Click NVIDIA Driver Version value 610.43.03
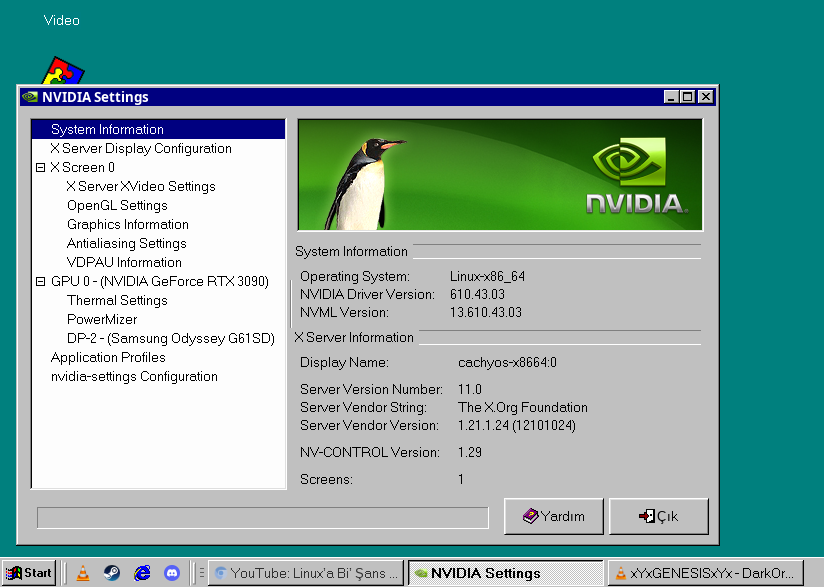Screen dimensions: 824x587 click(x=477, y=294)
